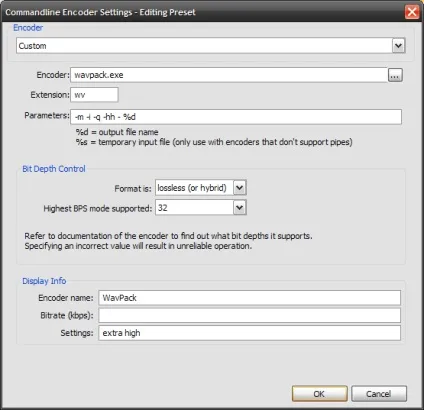Open the Highest BPS mode supported dropdown showing 32
The width and height of the screenshot is (424, 410).
tap(201, 208)
